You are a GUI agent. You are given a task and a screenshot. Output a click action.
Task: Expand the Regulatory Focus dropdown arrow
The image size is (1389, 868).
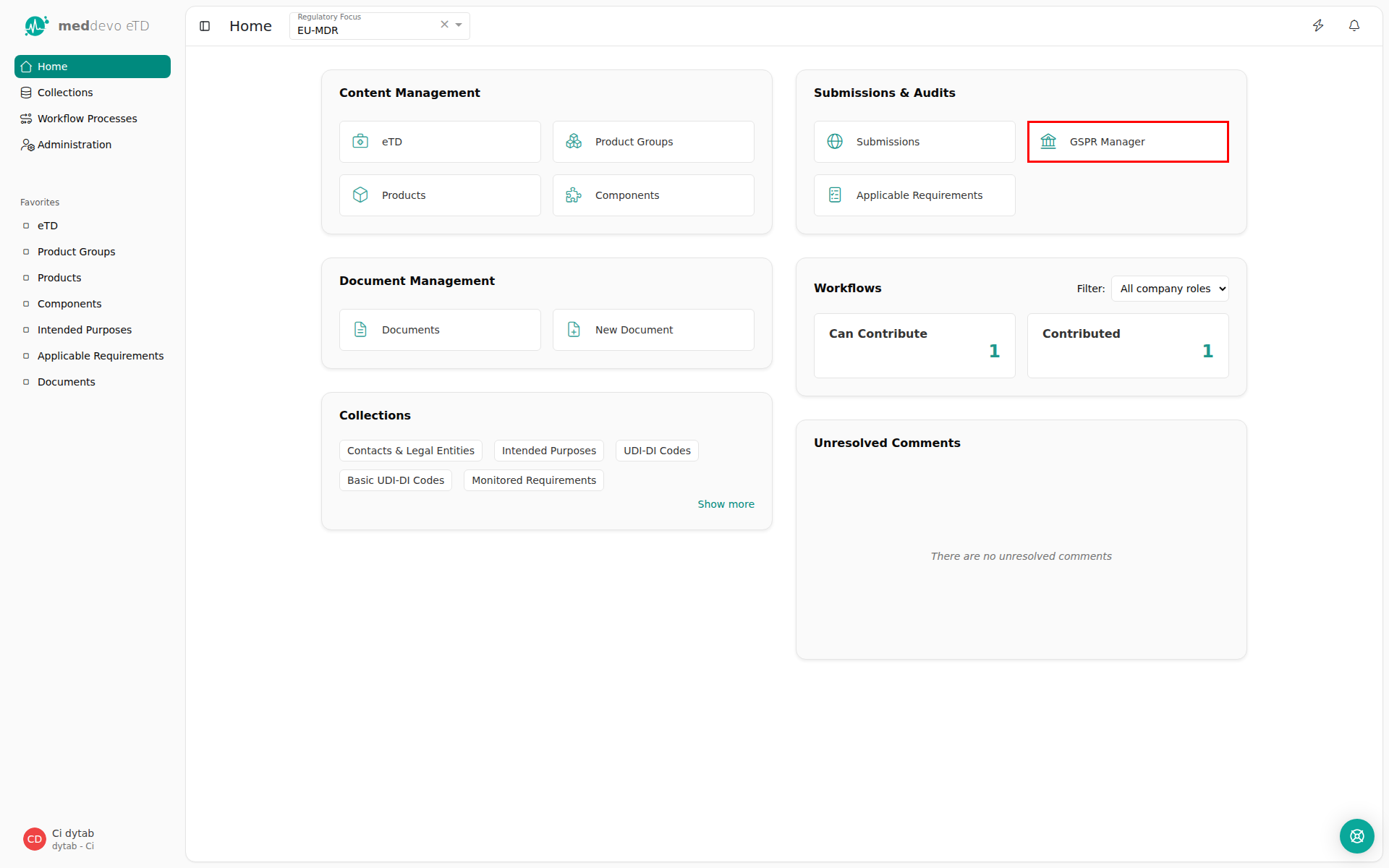pyautogui.click(x=459, y=25)
